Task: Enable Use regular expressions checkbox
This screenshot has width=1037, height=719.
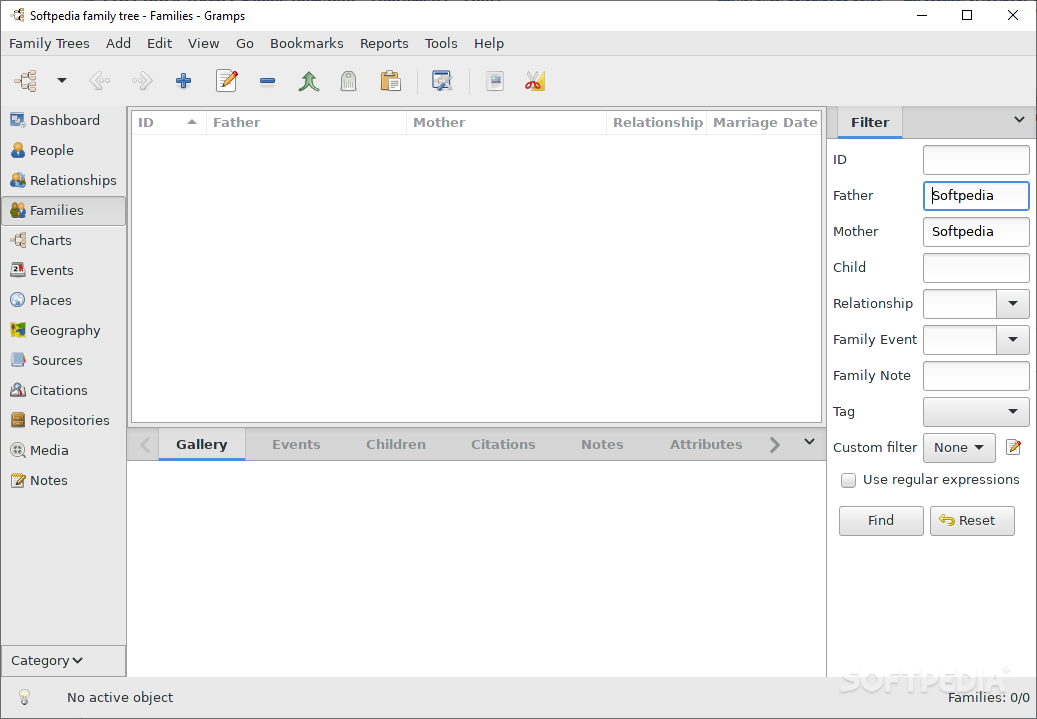Action: pyautogui.click(x=848, y=480)
